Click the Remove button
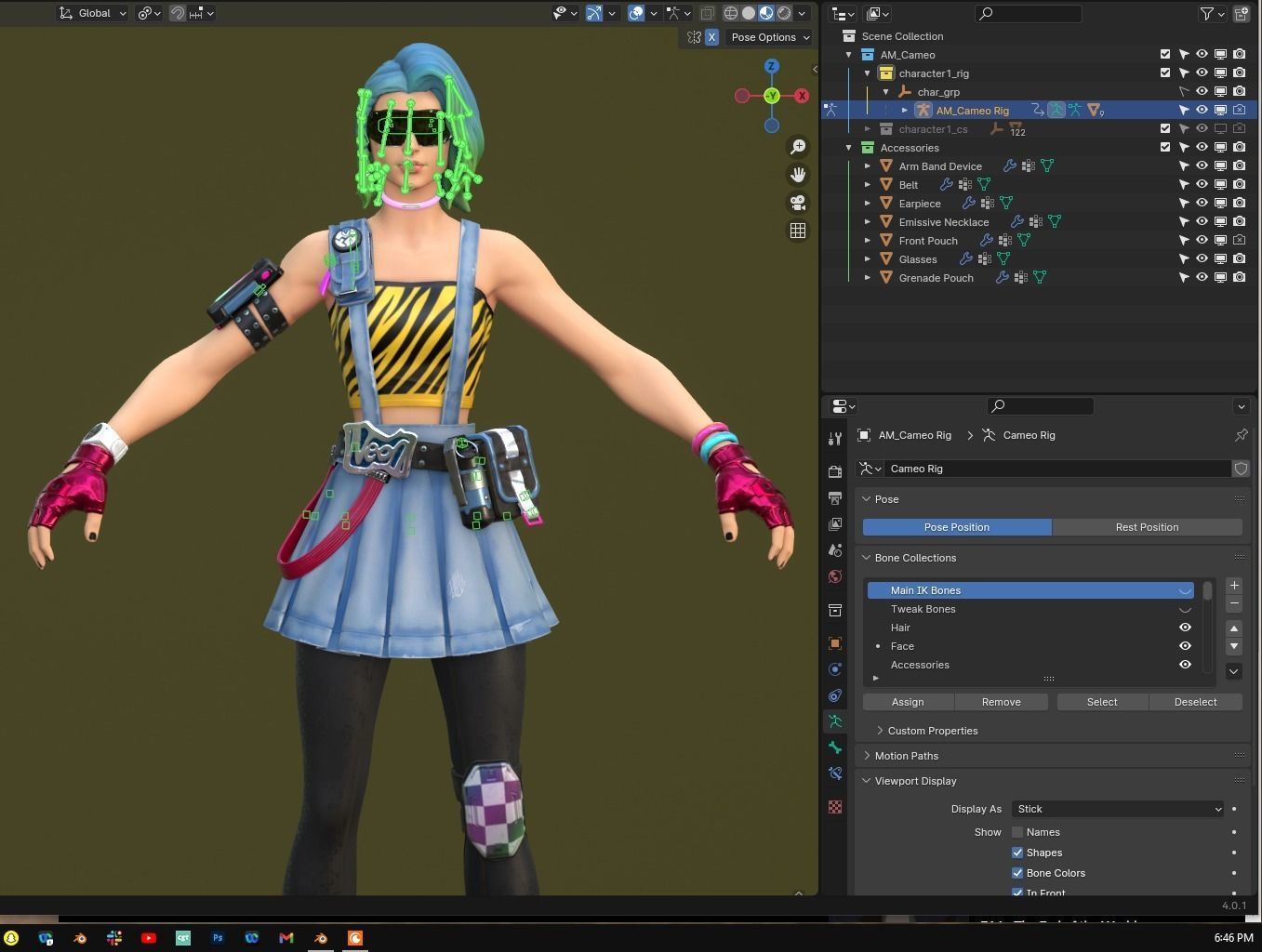Viewport: 1262px width, 952px height. pyautogui.click(x=1002, y=702)
